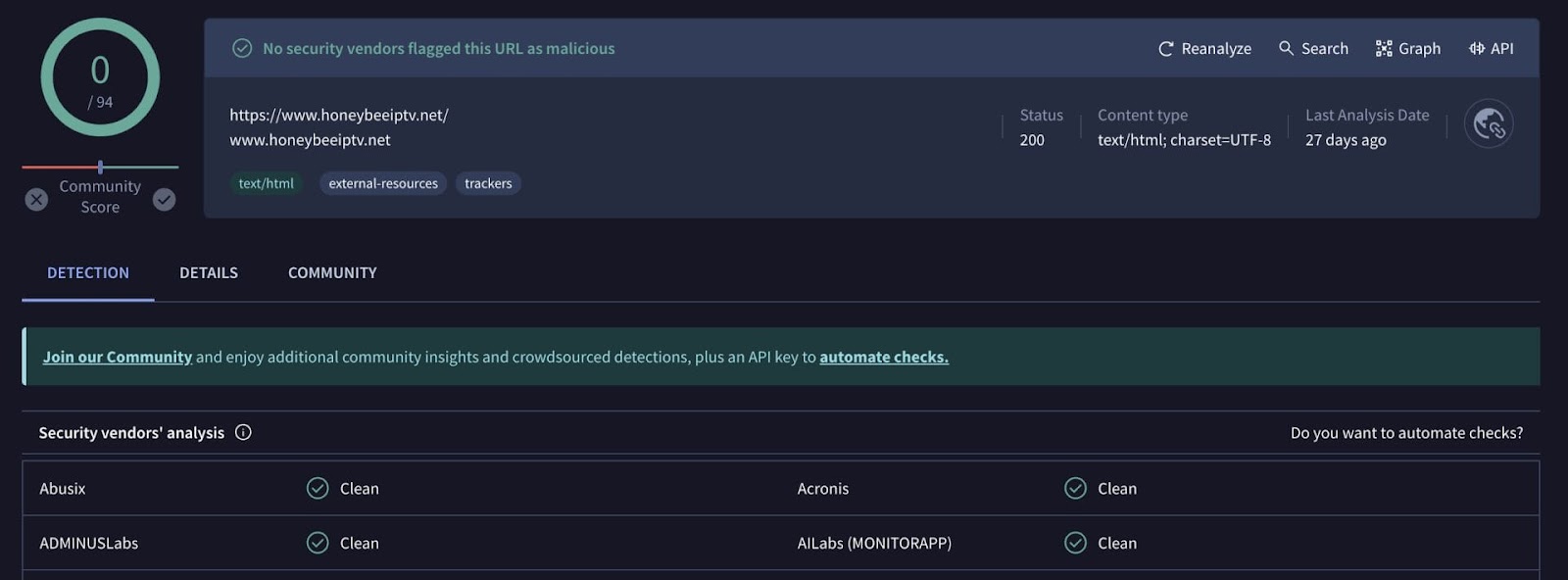The image size is (1568, 580).
Task: Click the URL https://www.honeybeeiptv.net/
Action: 339,115
